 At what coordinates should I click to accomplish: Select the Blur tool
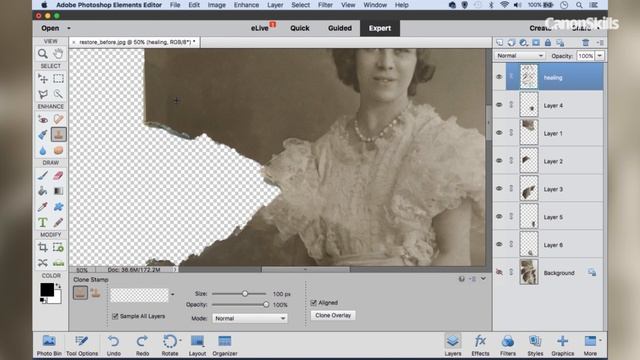coord(42,150)
